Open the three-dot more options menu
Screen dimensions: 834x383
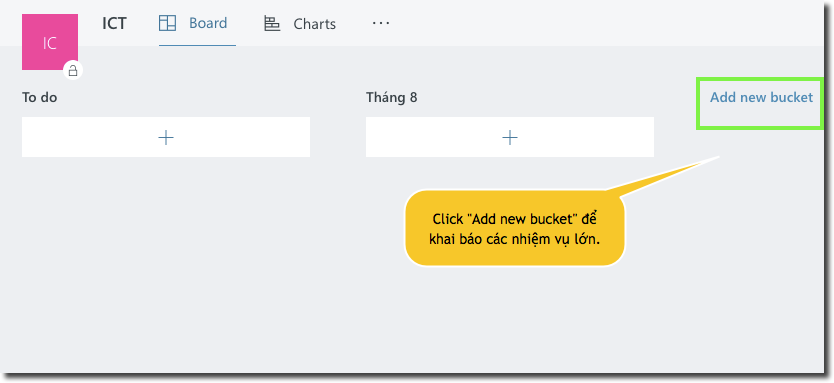coord(381,23)
